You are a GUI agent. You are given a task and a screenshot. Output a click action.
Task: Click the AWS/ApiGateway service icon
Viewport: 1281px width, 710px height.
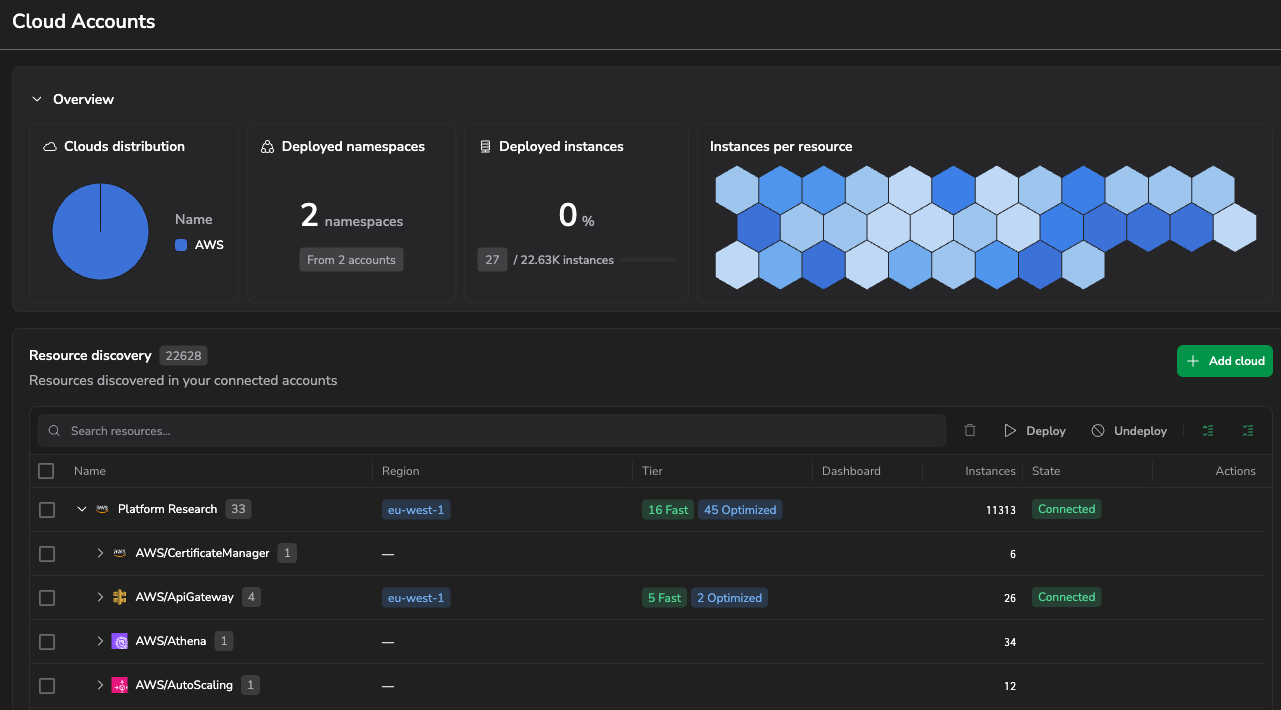pos(120,597)
